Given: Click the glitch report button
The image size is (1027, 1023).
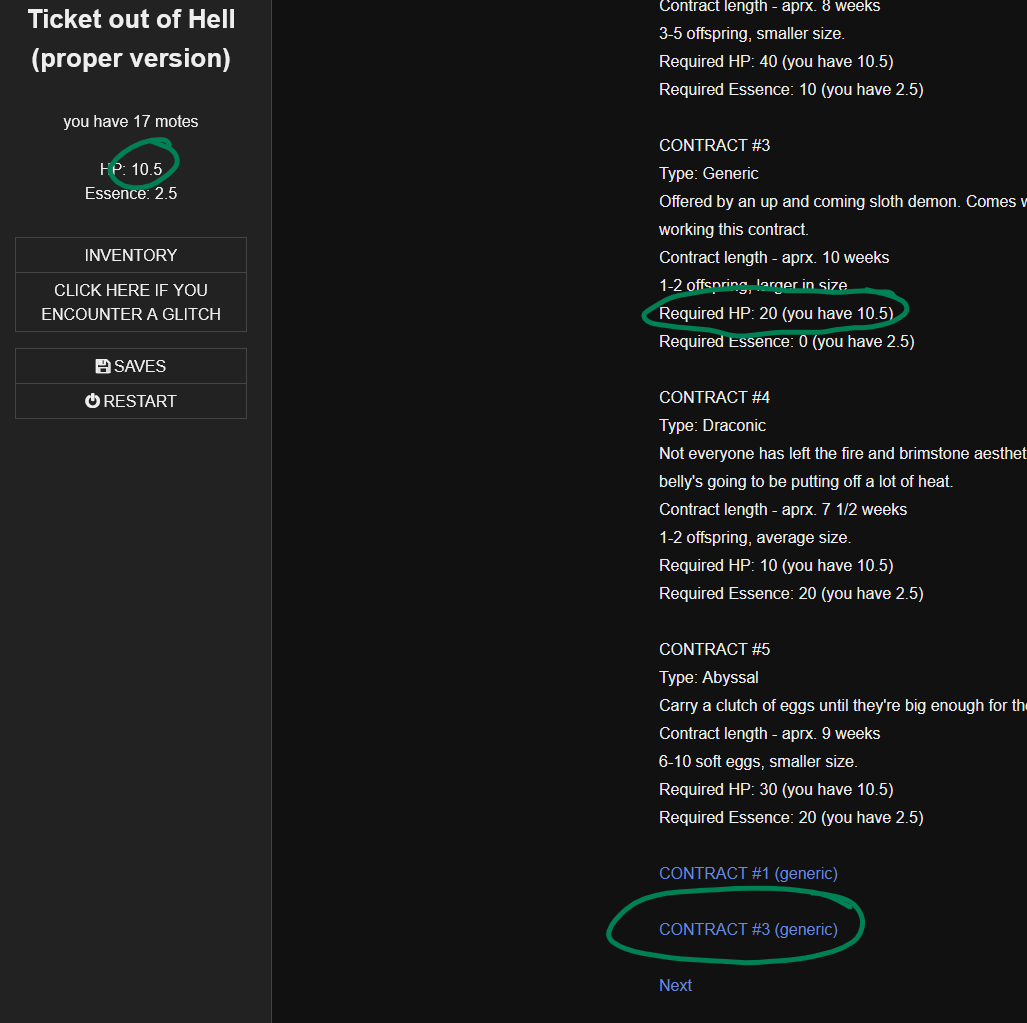Looking at the screenshot, I should (131, 302).
